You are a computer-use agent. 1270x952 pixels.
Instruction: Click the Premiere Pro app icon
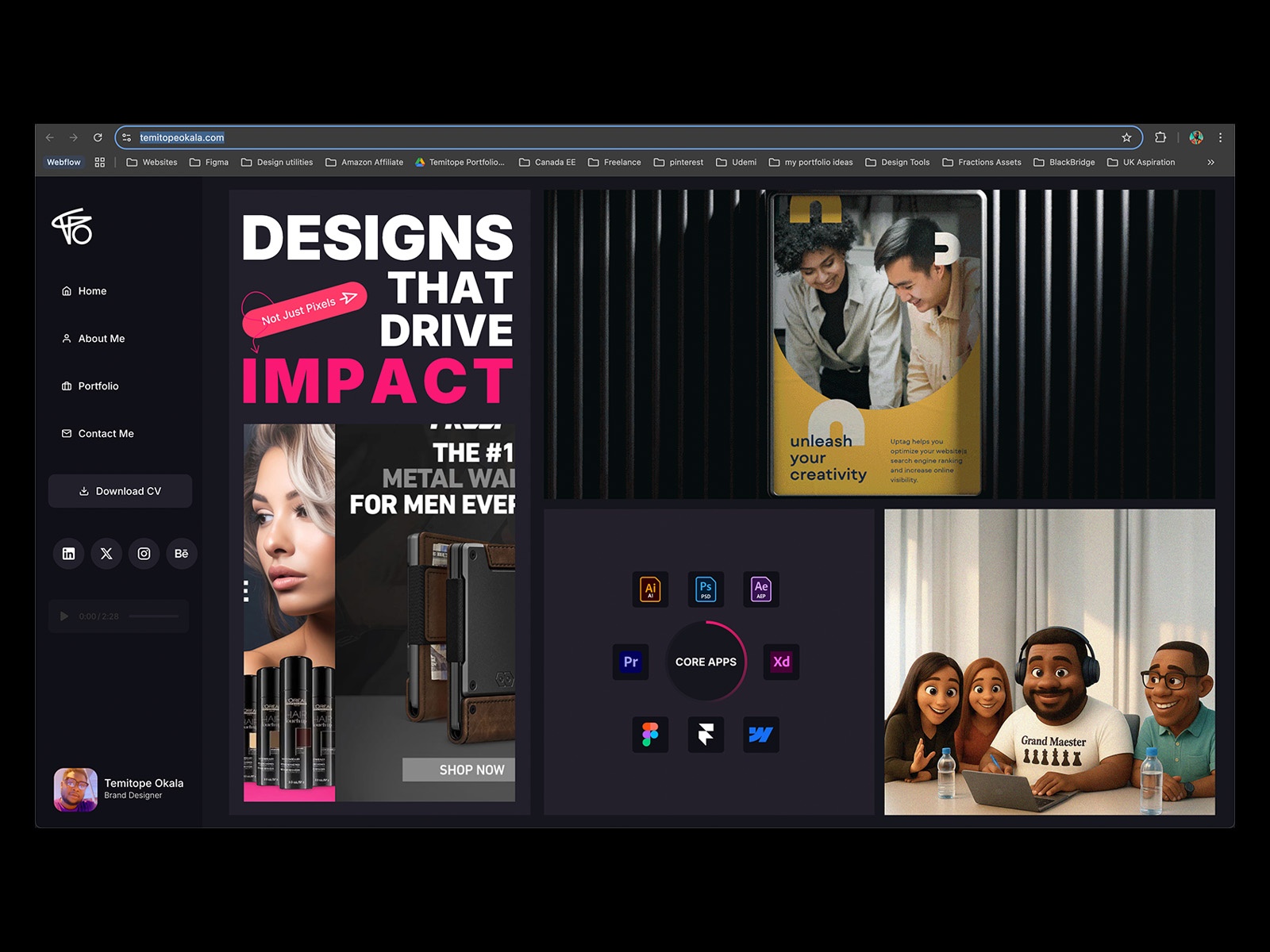point(630,662)
